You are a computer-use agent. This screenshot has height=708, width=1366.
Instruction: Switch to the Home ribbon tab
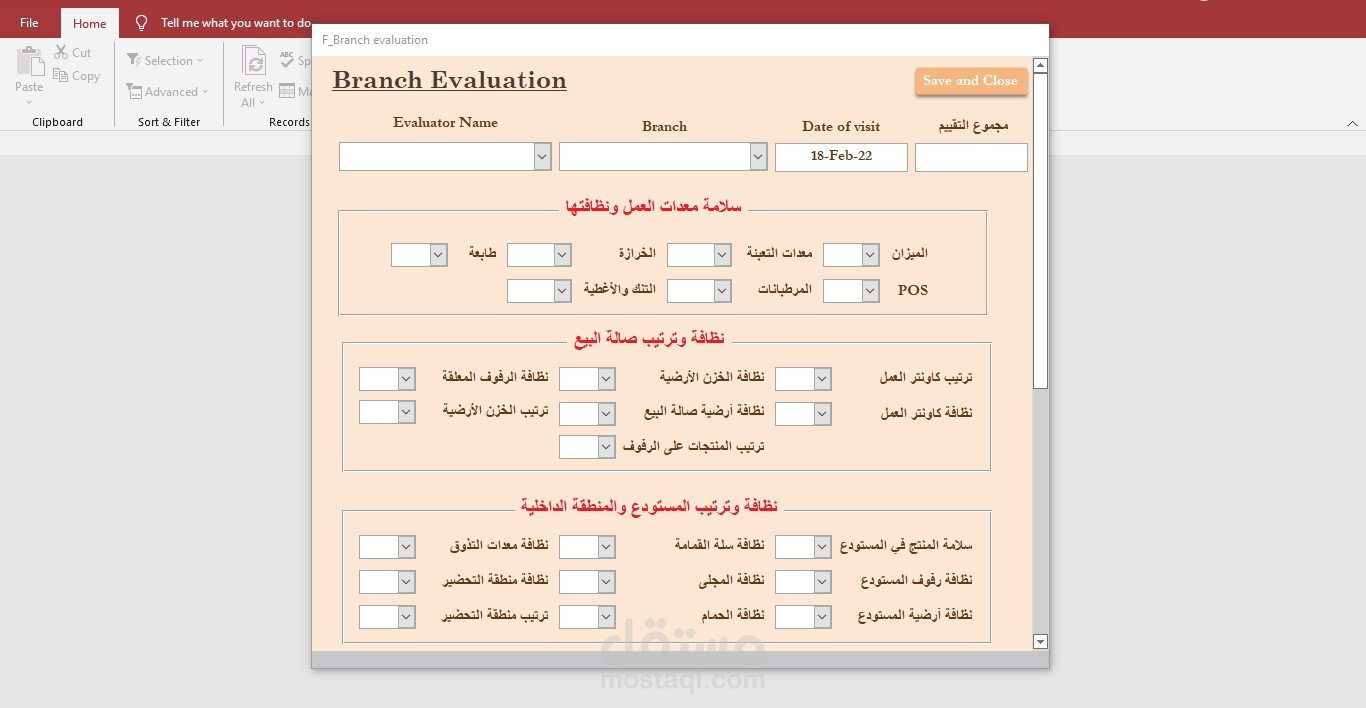click(90, 23)
